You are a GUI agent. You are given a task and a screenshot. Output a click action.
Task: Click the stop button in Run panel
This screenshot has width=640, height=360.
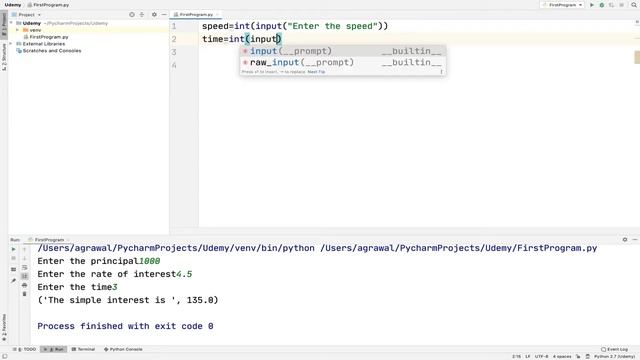13,258
